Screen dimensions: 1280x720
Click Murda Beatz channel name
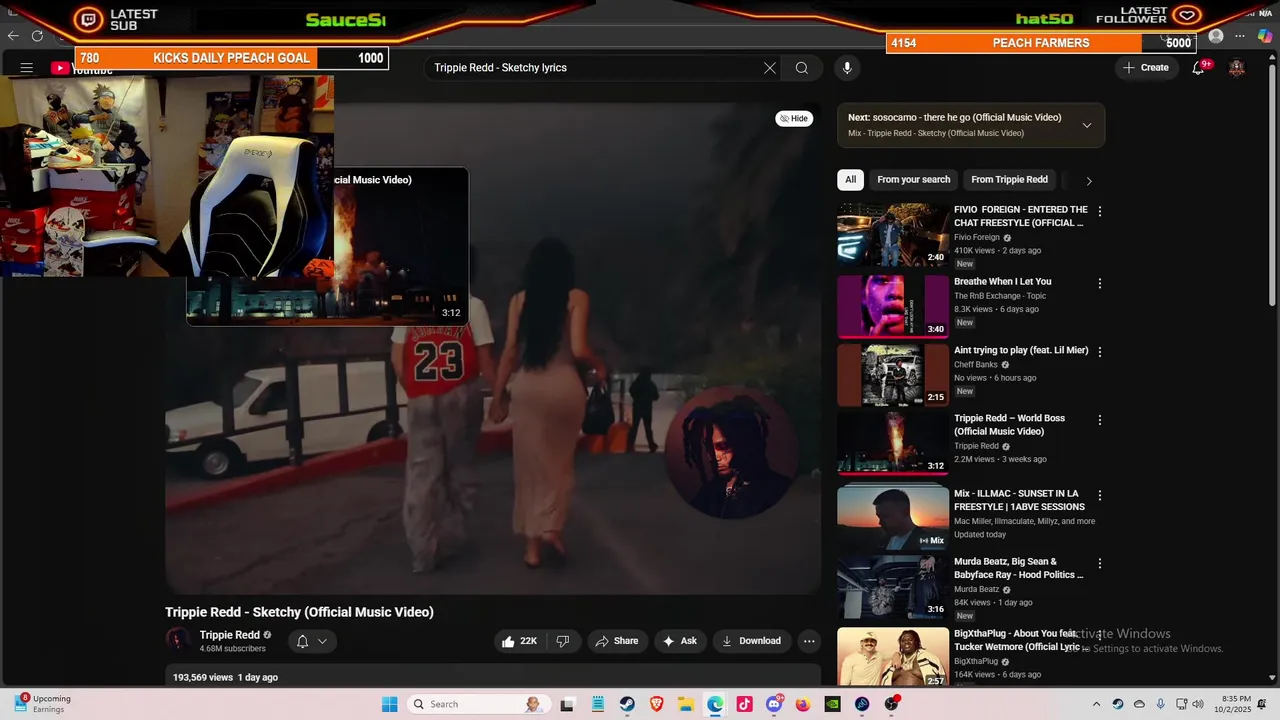coord(977,589)
